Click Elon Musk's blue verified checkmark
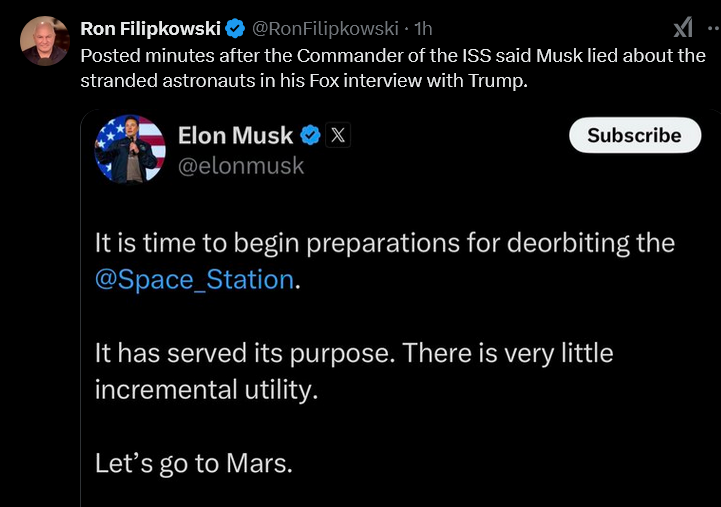Screen dimensions: 721x507 point(310,135)
